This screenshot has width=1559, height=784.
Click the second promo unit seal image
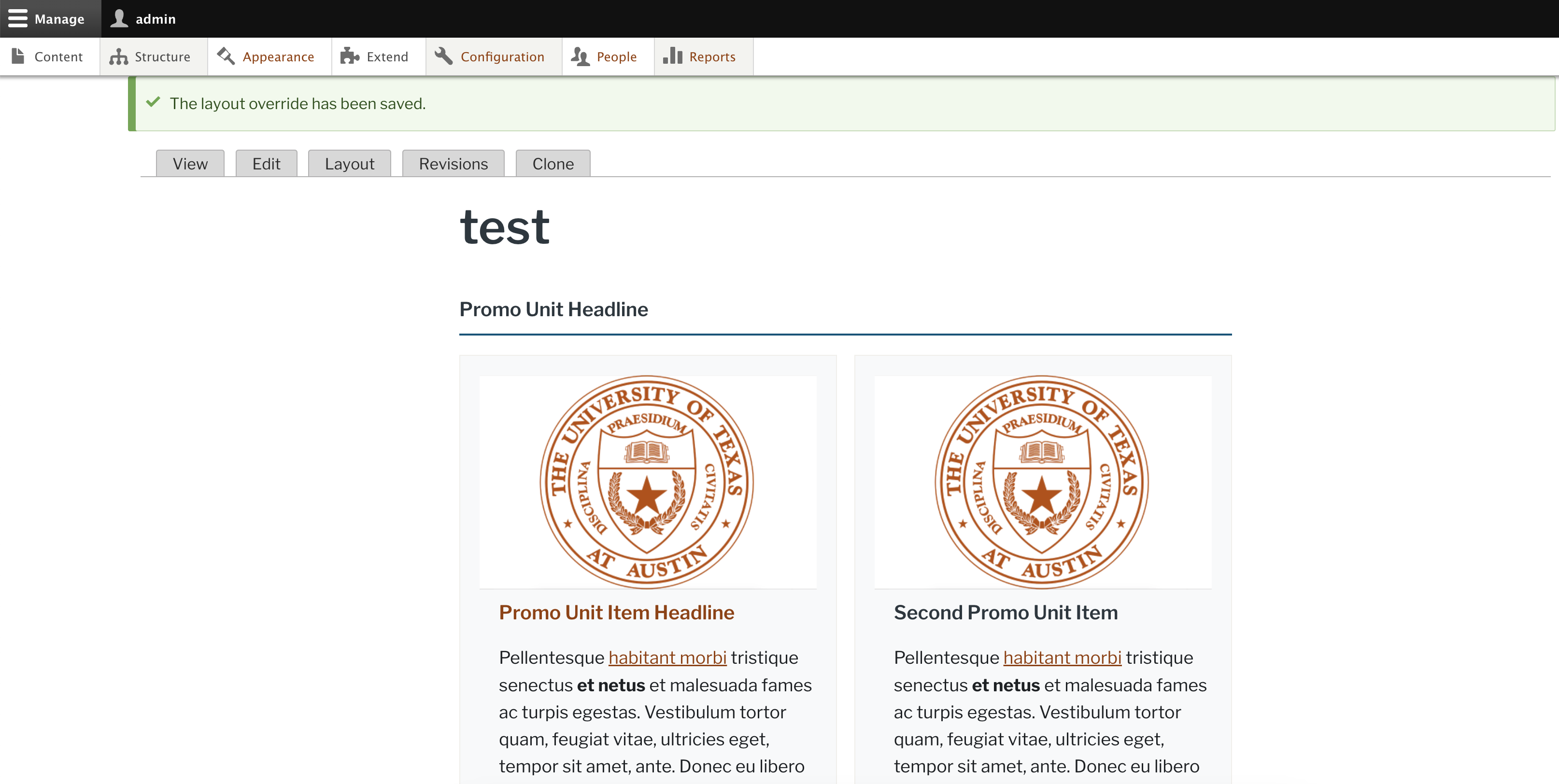tap(1042, 482)
